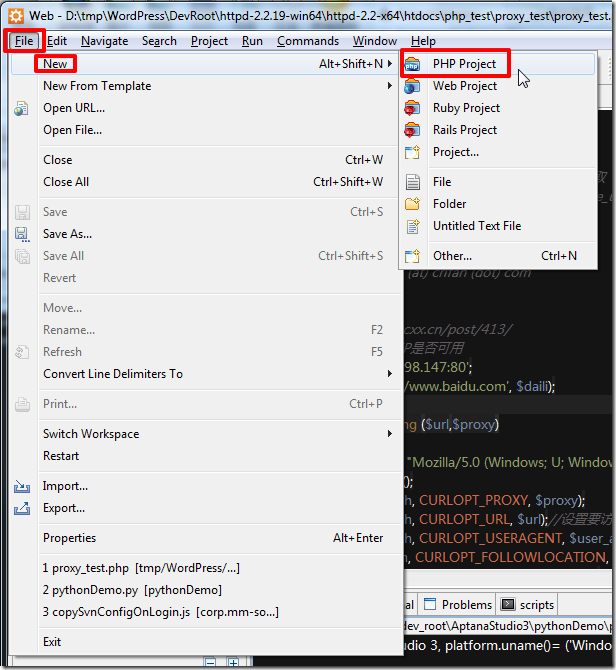Choose Untitled Text File entry
Image resolution: width=616 pixels, height=670 pixels.
tap(498, 226)
